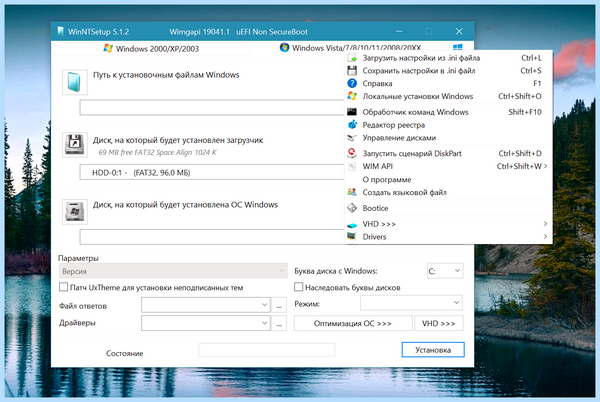Expand the VHD >>> submenu arrow
The height and width of the screenshot is (402, 600).
(x=545, y=223)
